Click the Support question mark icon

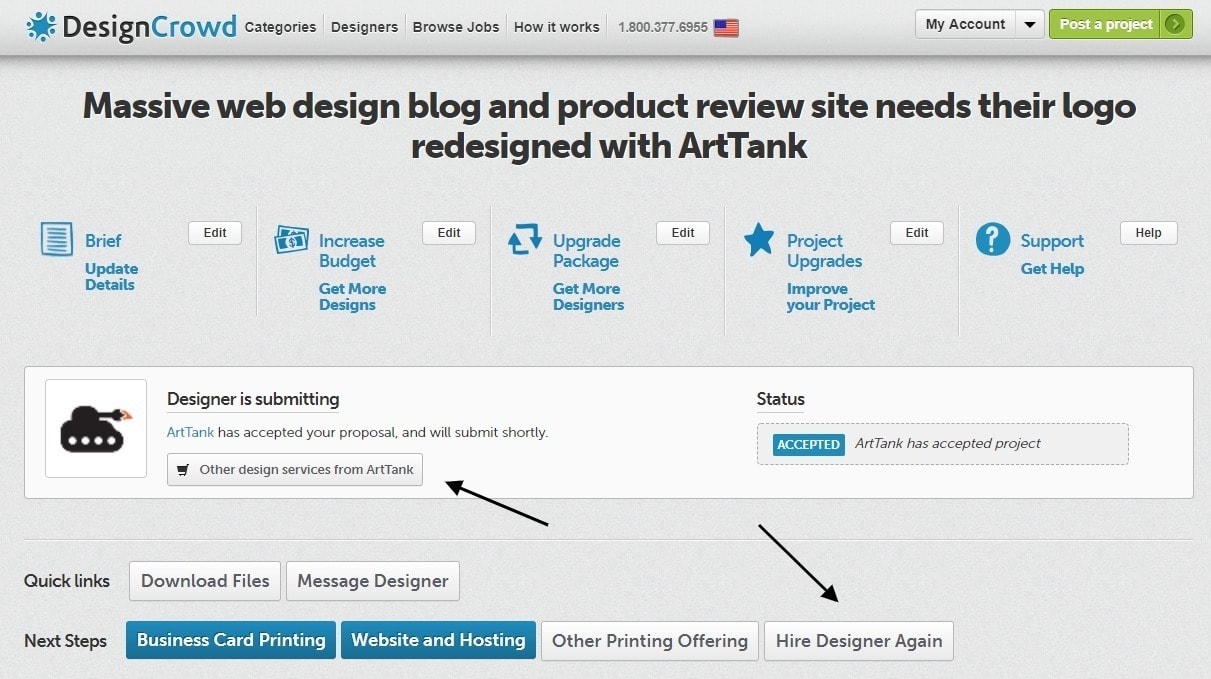992,240
